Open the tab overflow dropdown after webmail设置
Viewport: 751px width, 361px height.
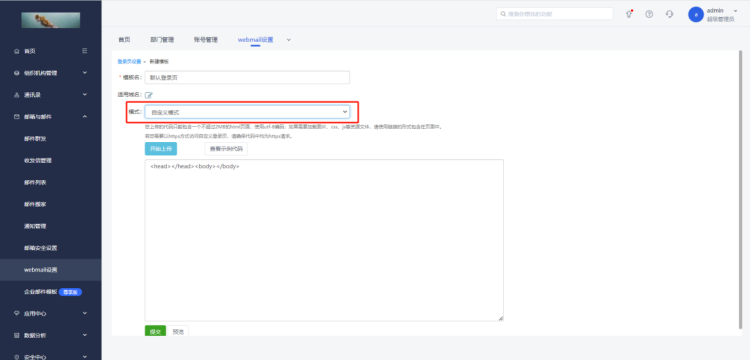[289, 40]
